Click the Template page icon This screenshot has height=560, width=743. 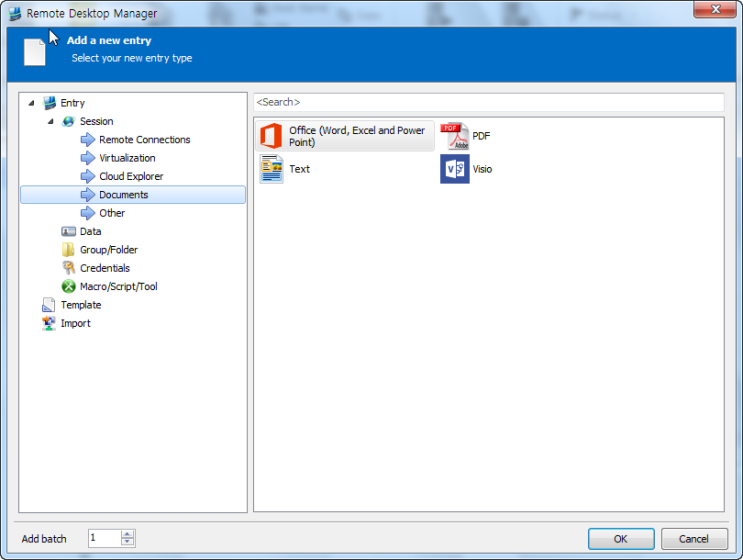point(48,305)
